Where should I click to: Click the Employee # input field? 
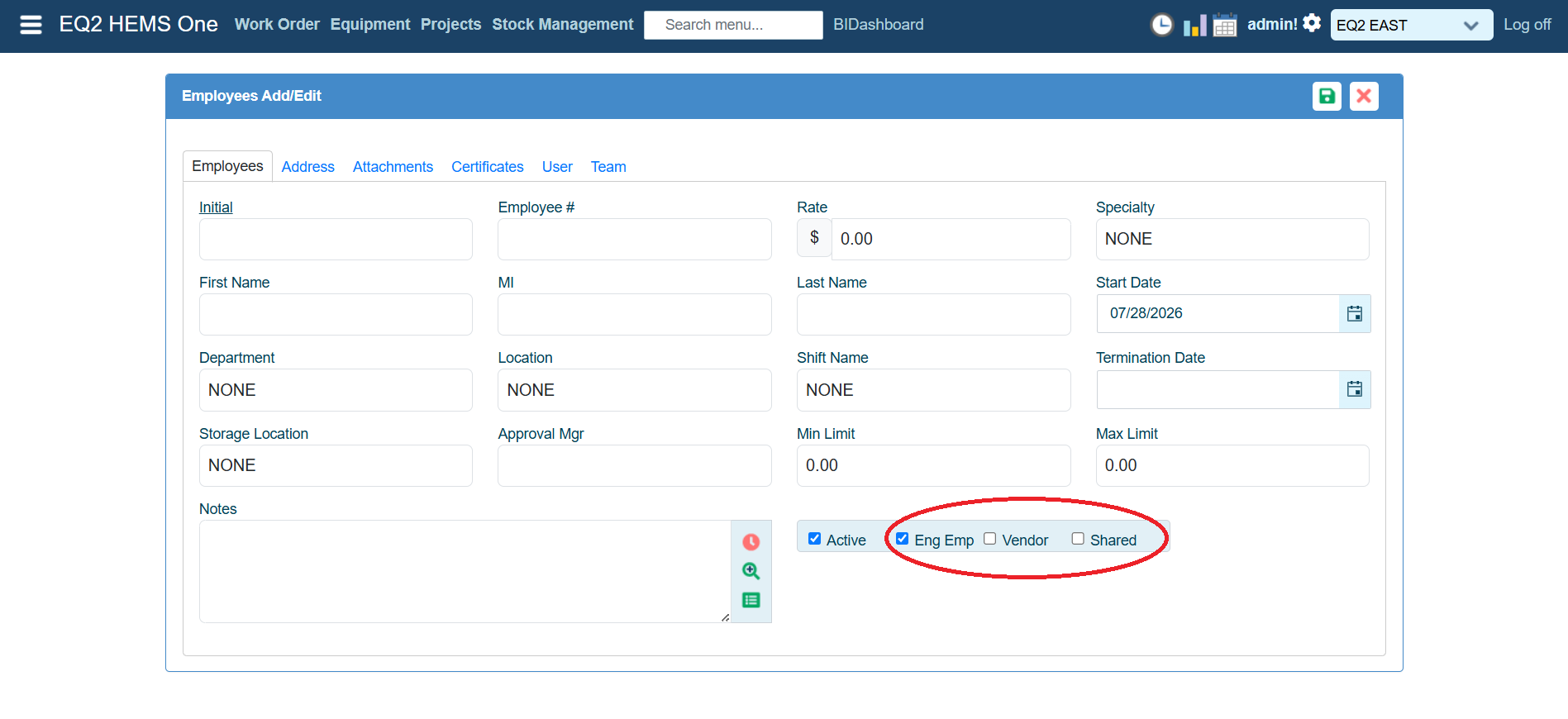tap(634, 239)
